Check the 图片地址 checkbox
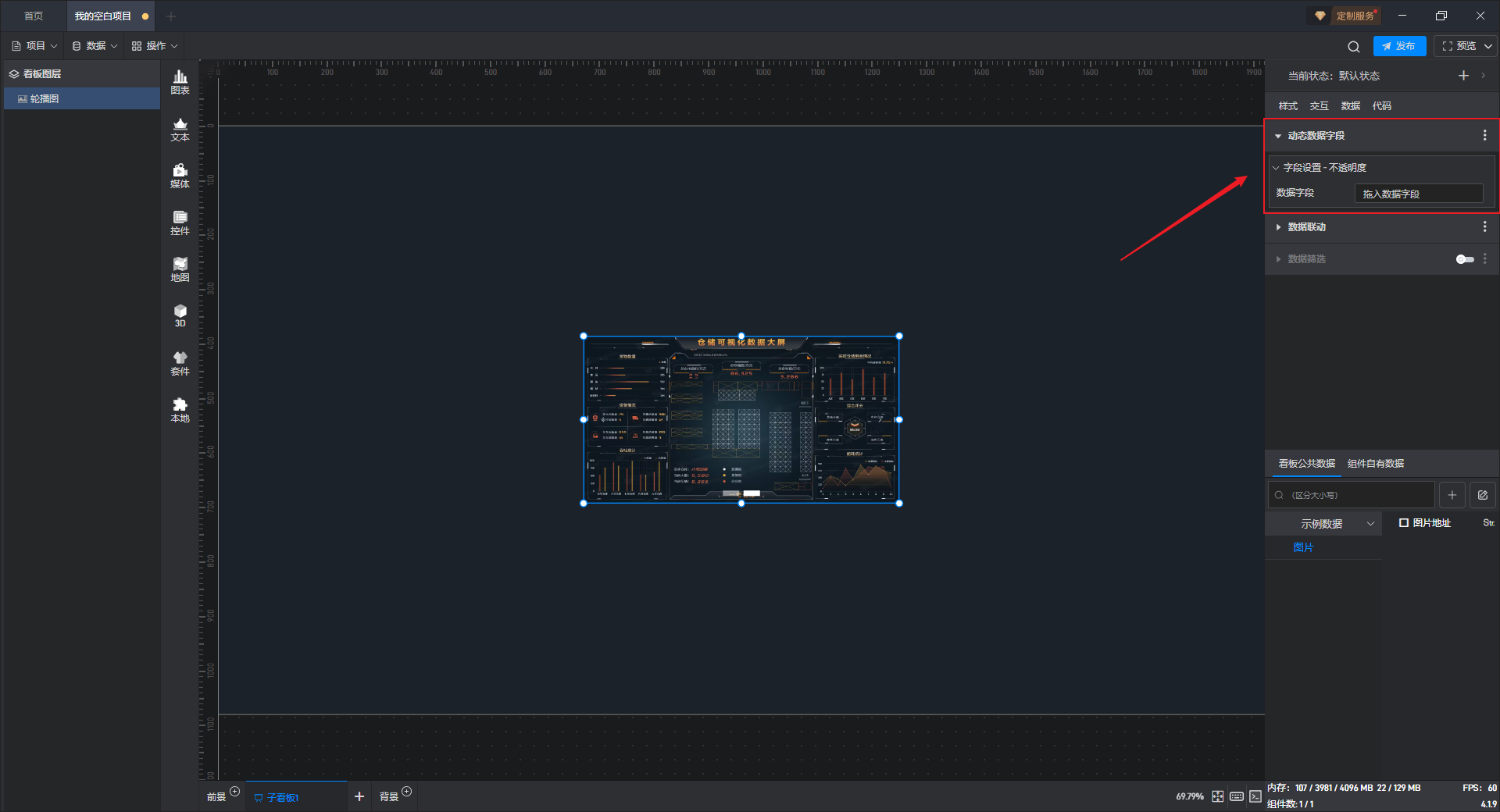Image resolution: width=1500 pixels, height=812 pixels. coord(1404,523)
